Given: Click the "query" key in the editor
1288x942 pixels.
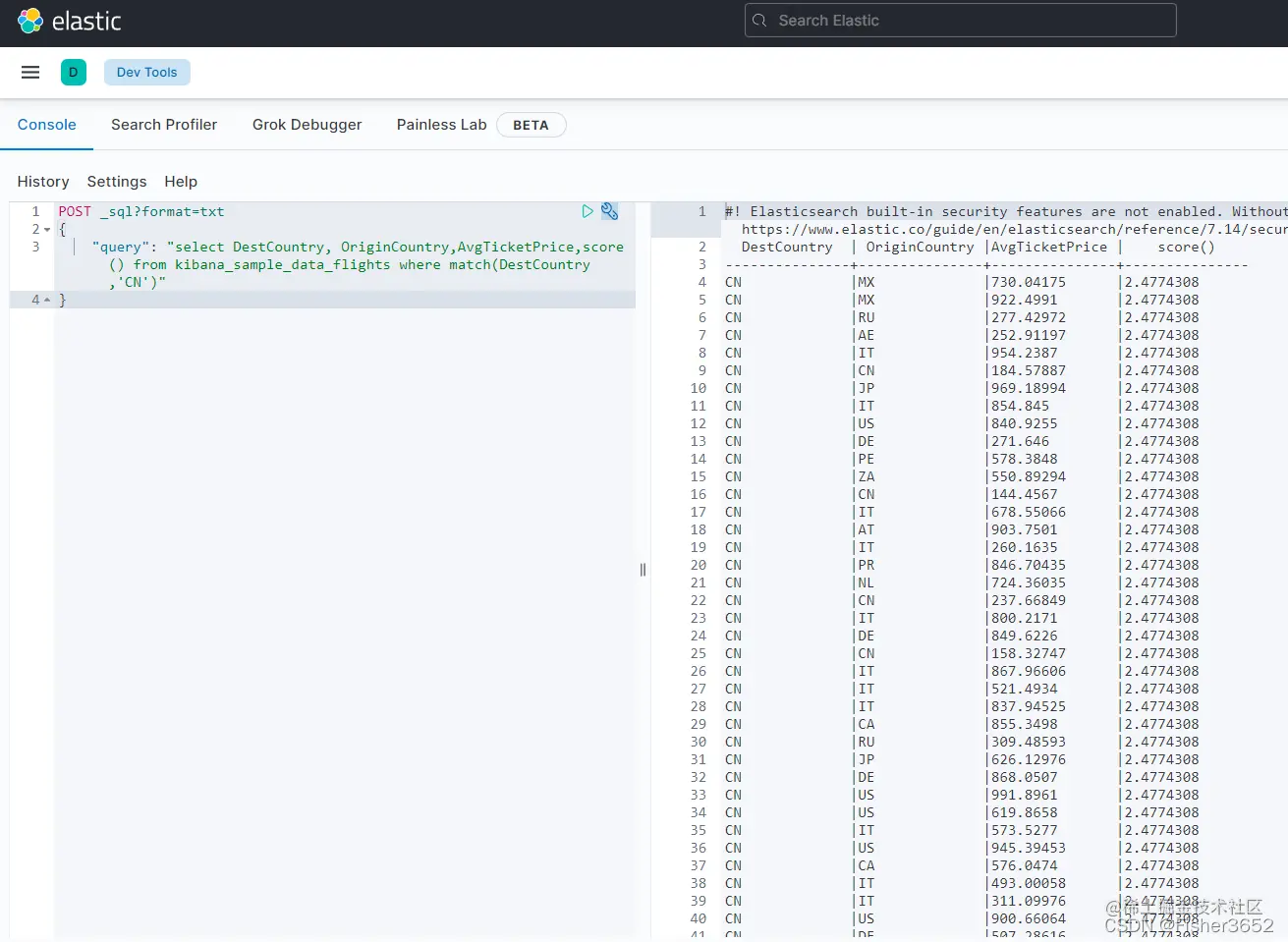Looking at the screenshot, I should tap(121, 247).
